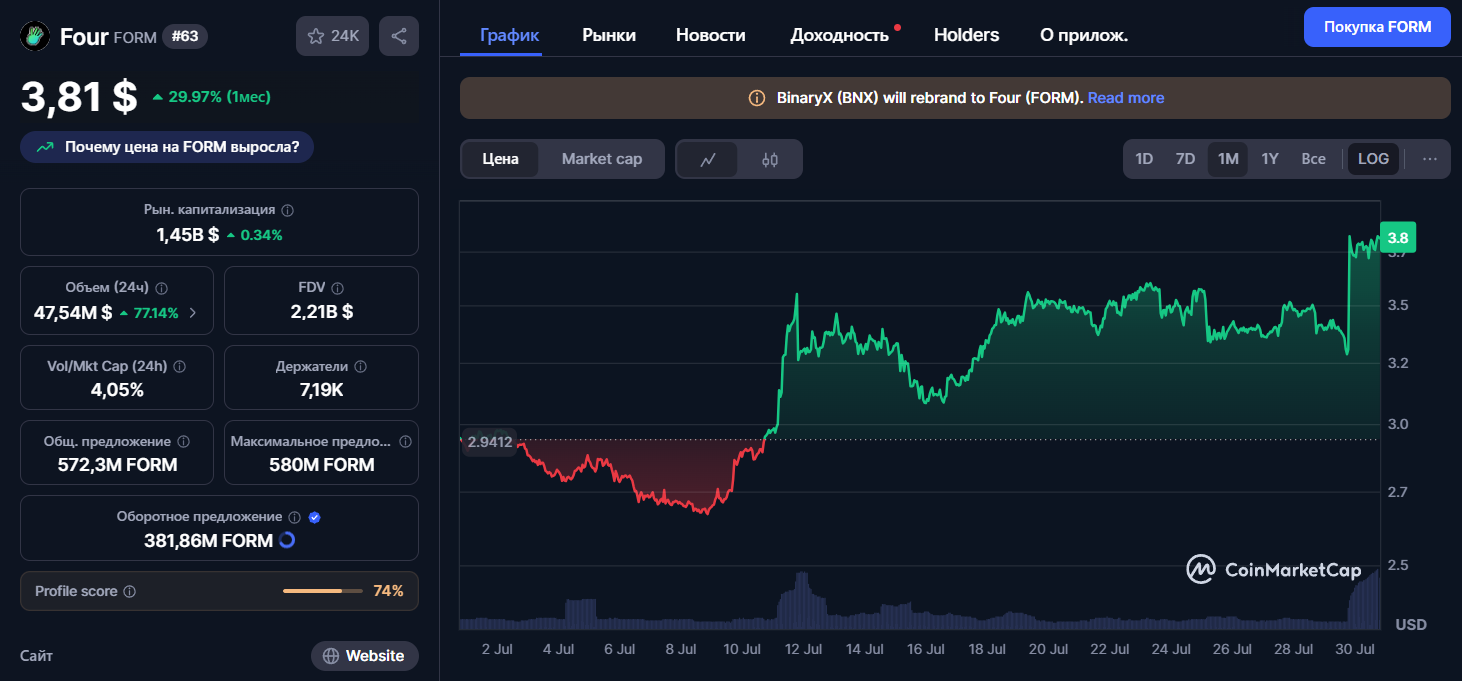Screen dimensions: 1462x681
Task: Click the 572,3M FORM total supply value
Action: 118,465
